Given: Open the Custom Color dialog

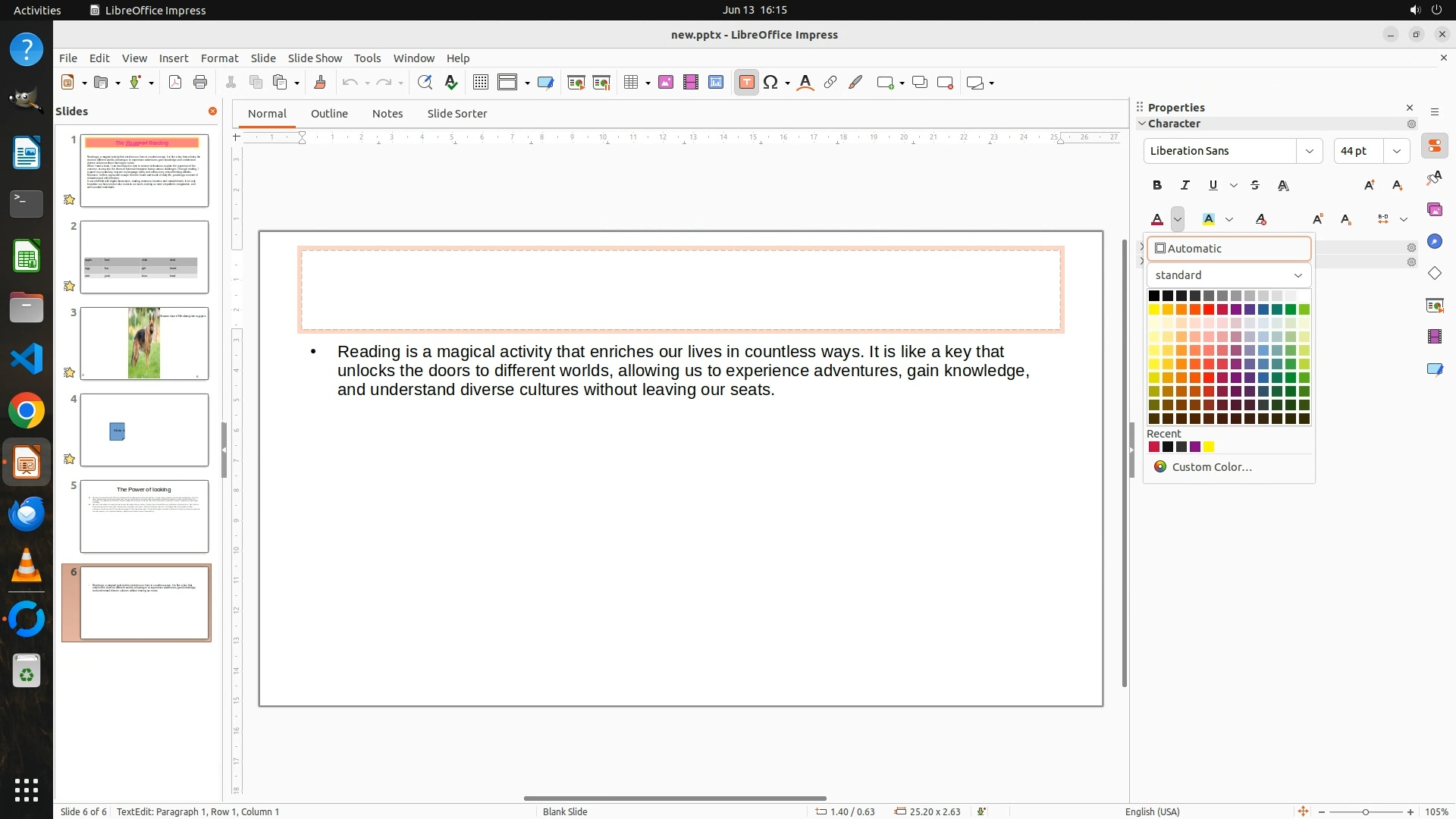Looking at the screenshot, I should (x=1211, y=467).
